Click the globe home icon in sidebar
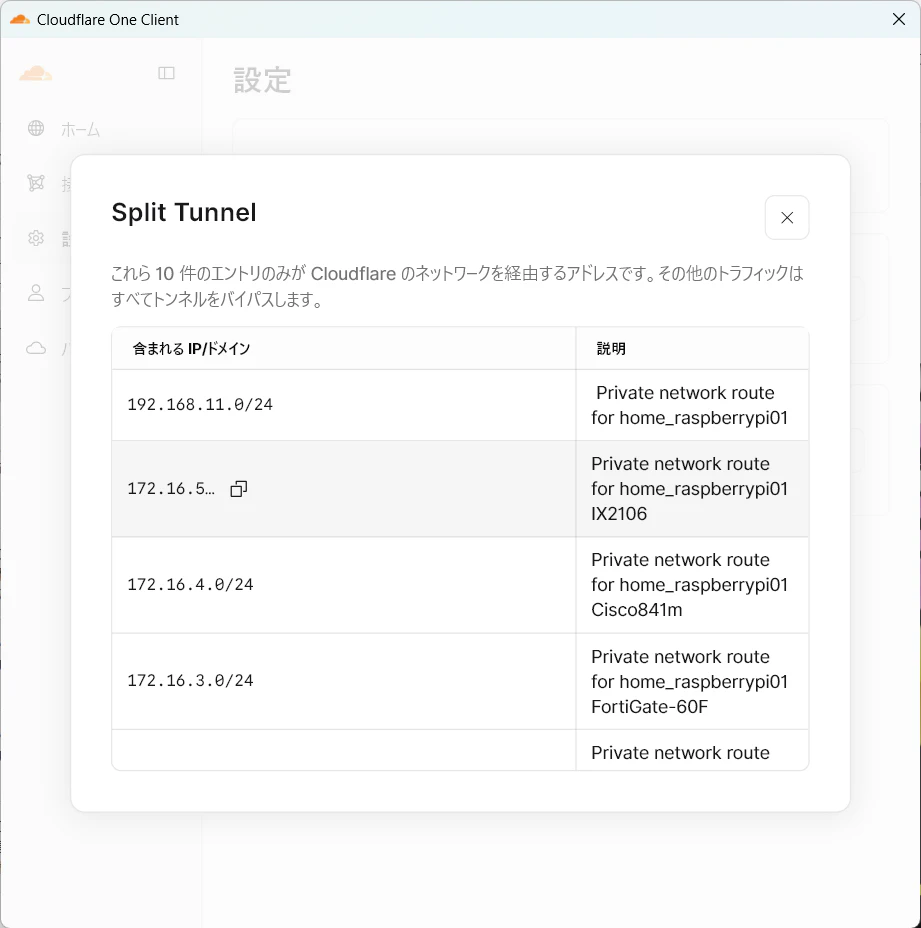Image resolution: width=921 pixels, height=928 pixels. 36,128
